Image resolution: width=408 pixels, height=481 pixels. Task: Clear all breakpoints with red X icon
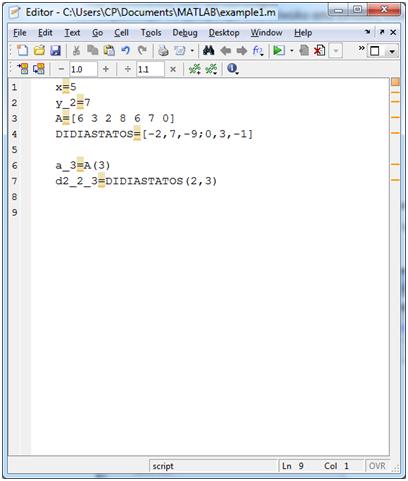320,51
